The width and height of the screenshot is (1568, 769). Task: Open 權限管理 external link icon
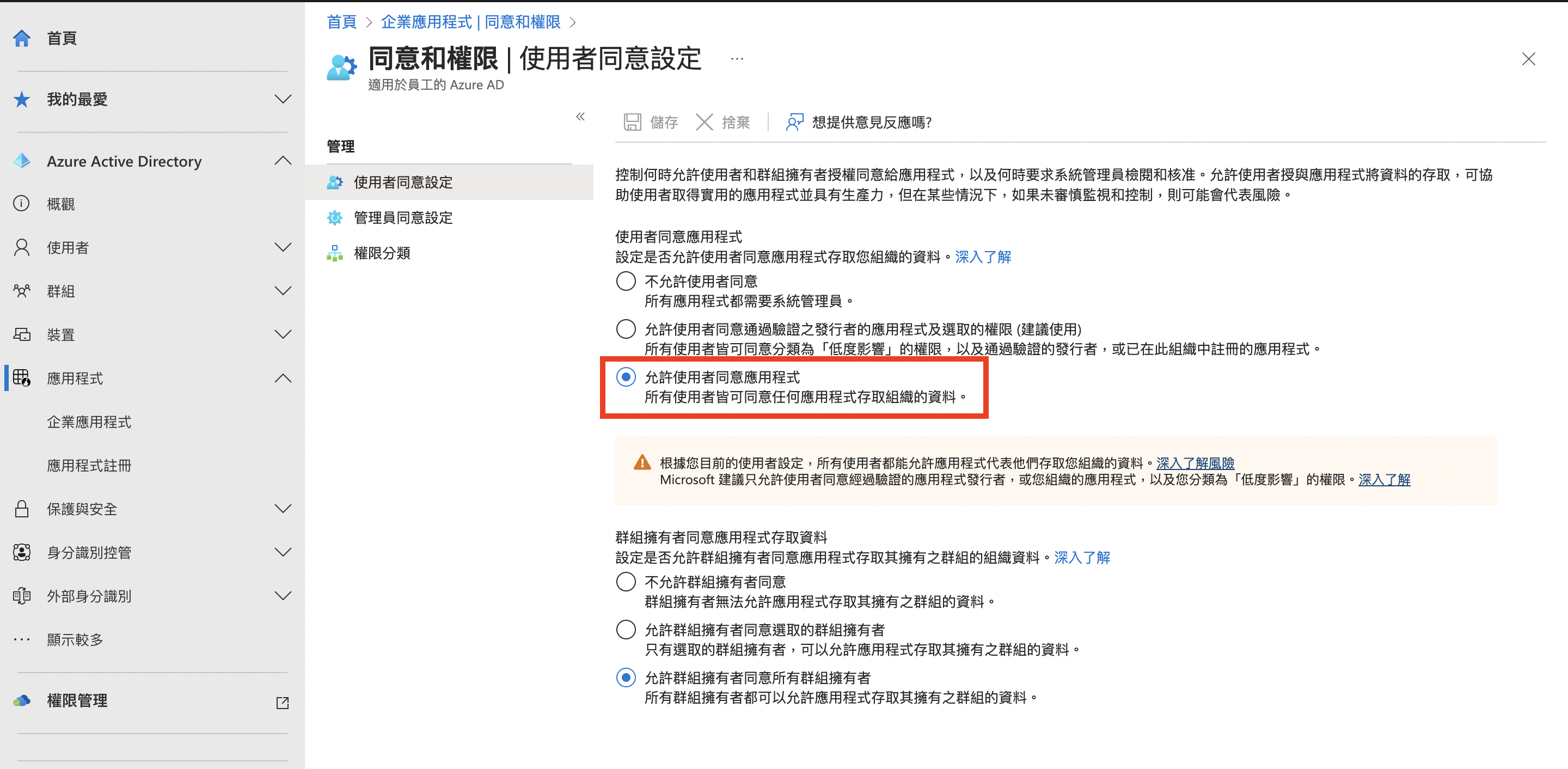coord(283,703)
